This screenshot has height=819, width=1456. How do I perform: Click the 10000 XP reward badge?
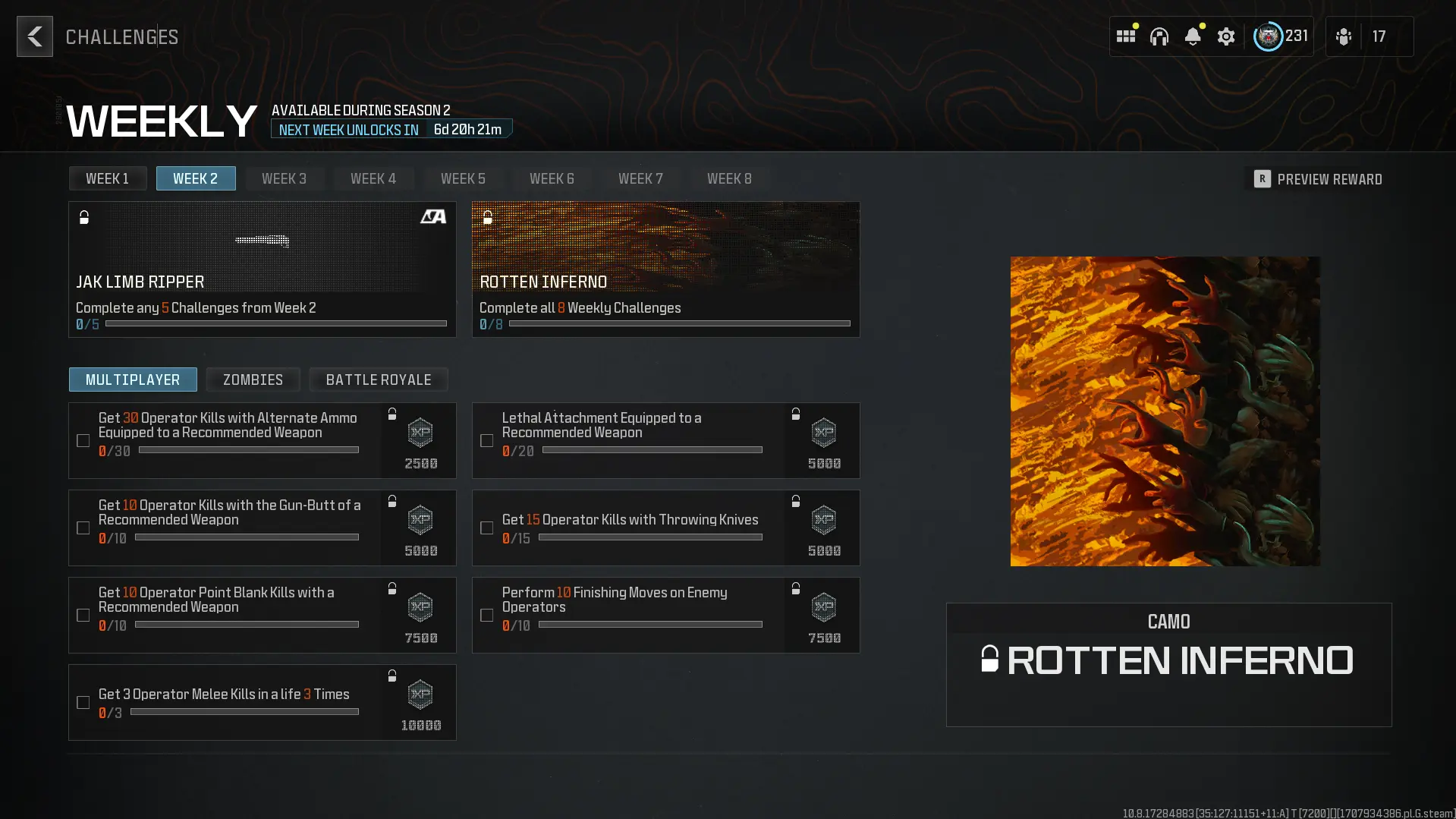tap(420, 702)
